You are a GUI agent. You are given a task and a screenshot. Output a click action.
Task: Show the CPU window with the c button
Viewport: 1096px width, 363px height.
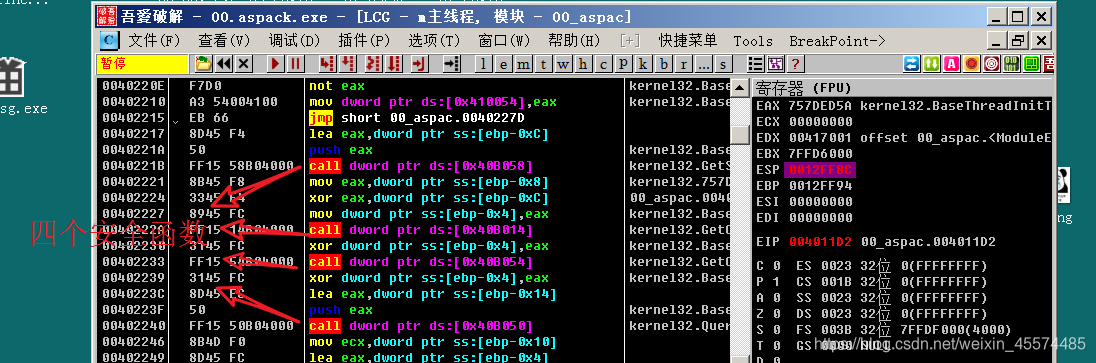coord(603,64)
